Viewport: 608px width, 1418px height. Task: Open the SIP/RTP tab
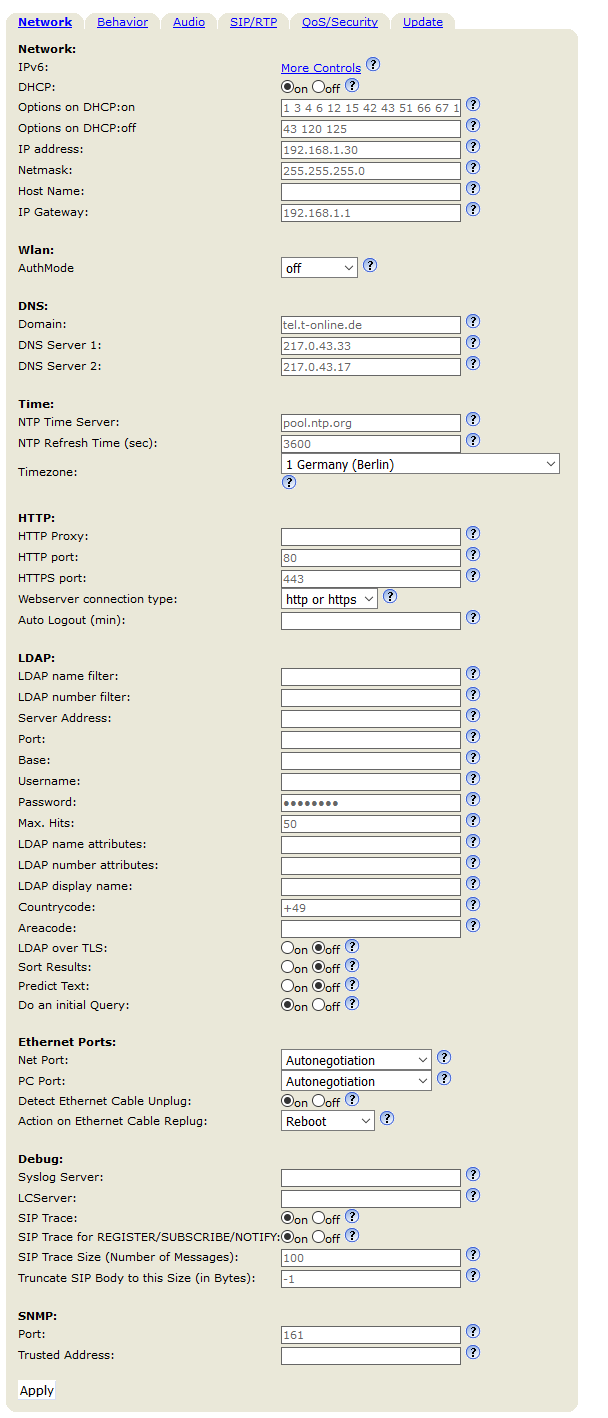(x=253, y=22)
